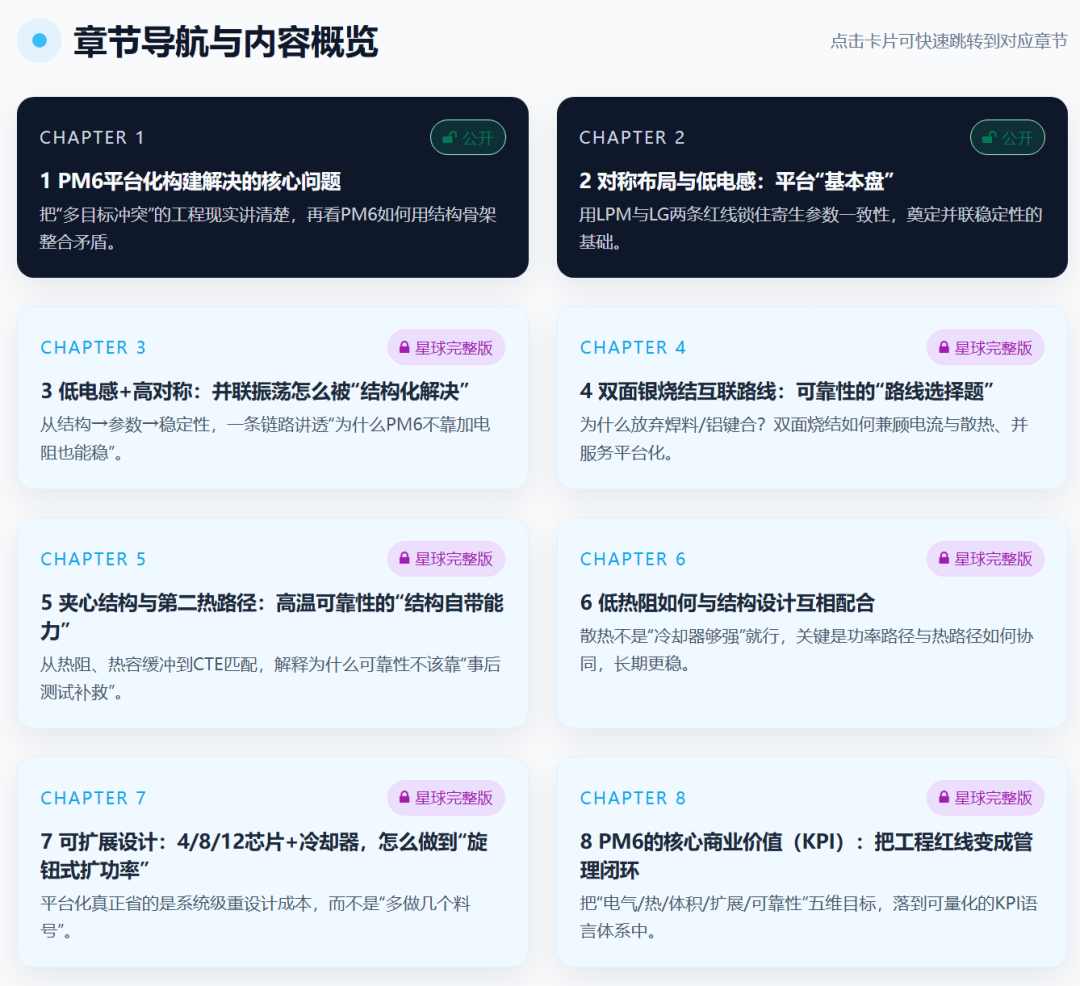The height and width of the screenshot is (986, 1080).
Task: Click the blue dot icon beside the section title
Action: pyautogui.click(x=38, y=40)
